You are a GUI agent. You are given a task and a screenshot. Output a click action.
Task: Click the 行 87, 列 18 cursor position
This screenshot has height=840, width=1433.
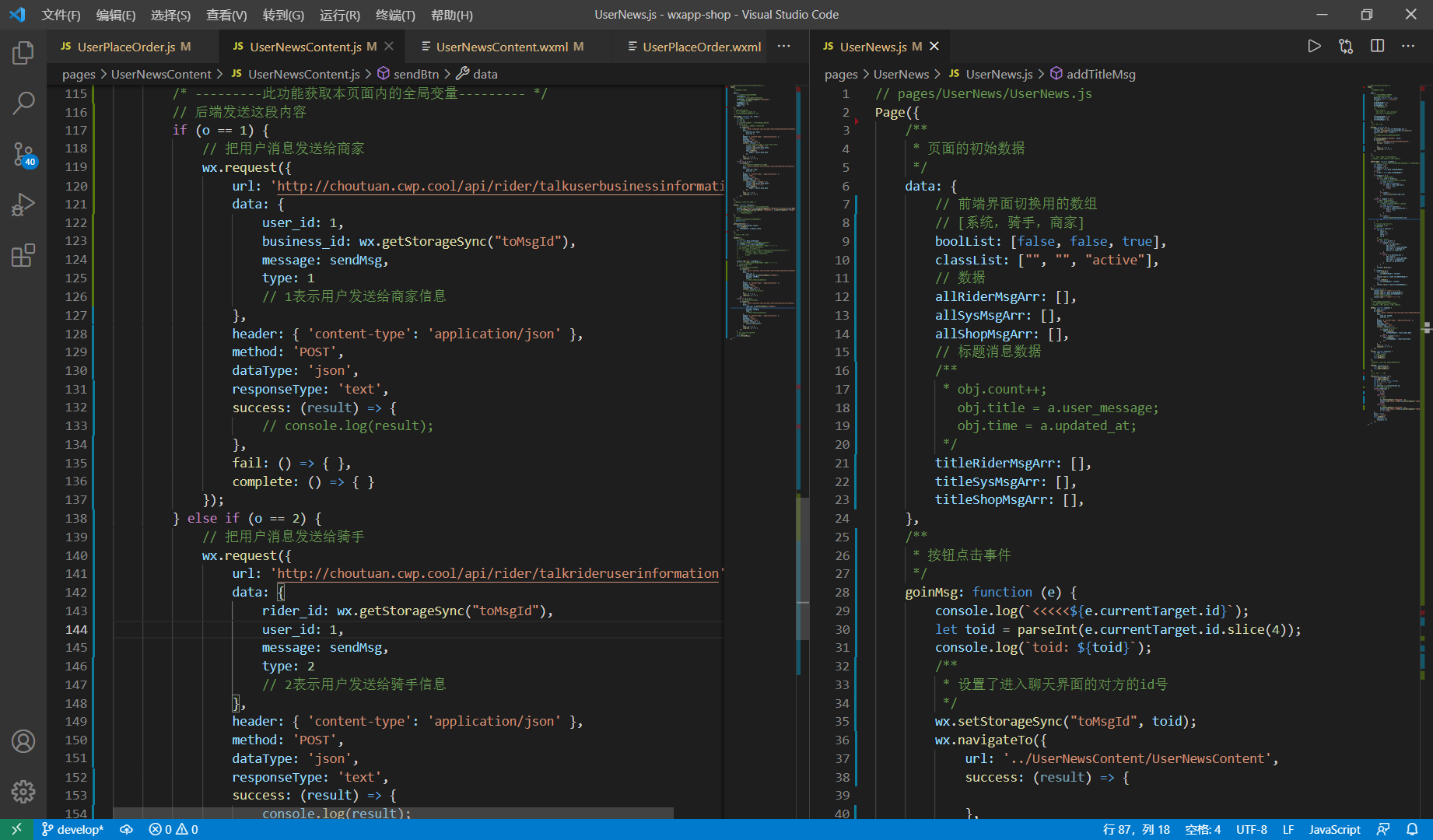click(1136, 830)
